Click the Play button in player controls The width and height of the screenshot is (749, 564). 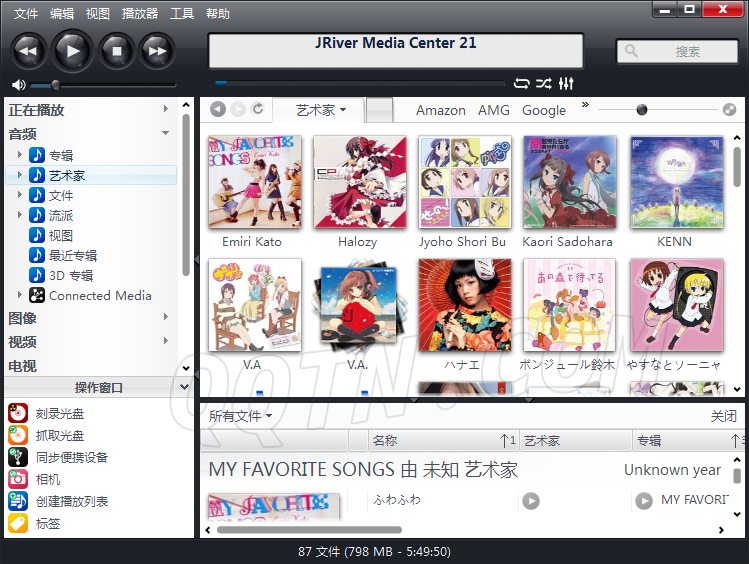pyautogui.click(x=72, y=49)
